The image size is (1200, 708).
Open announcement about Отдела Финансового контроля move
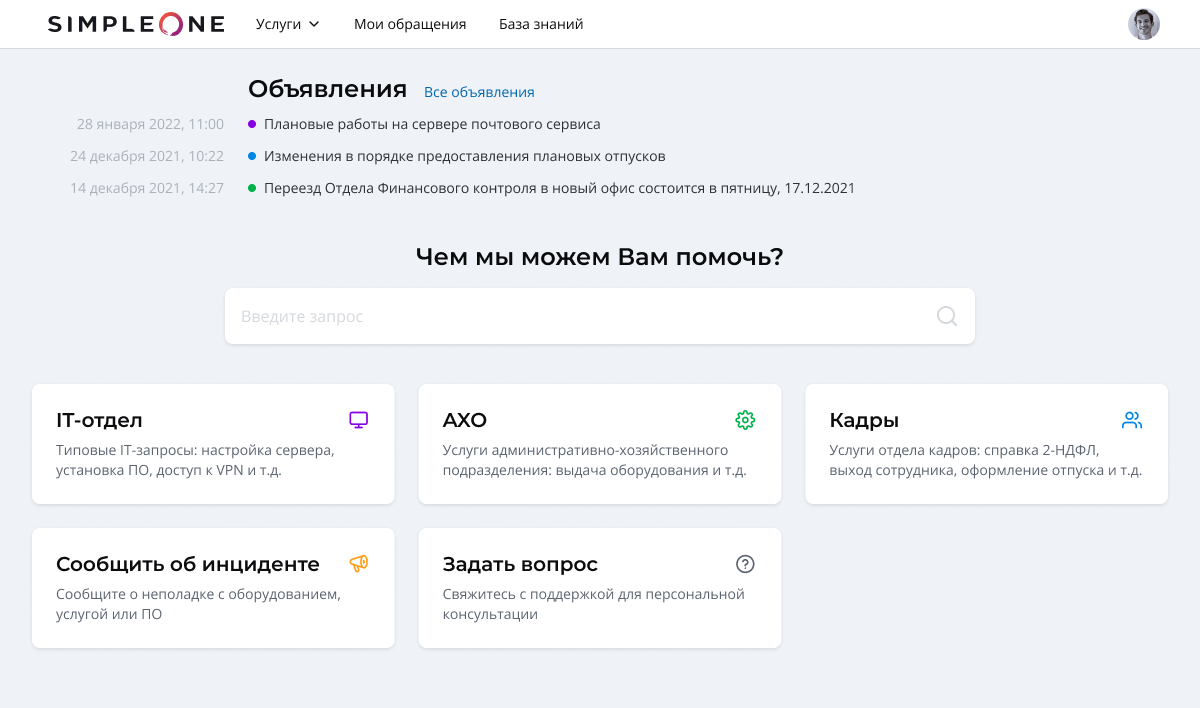pyautogui.click(x=559, y=188)
